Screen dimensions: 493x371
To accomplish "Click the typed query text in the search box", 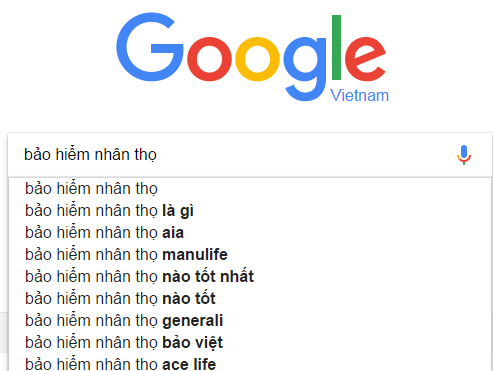I will pyautogui.click(x=90, y=155).
